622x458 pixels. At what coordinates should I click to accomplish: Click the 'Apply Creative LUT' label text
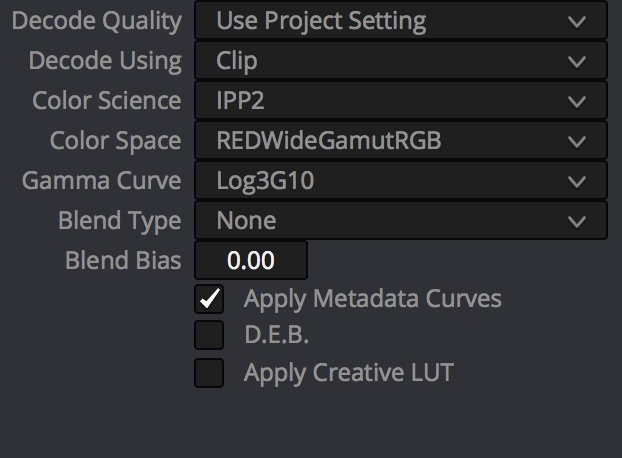tap(348, 373)
